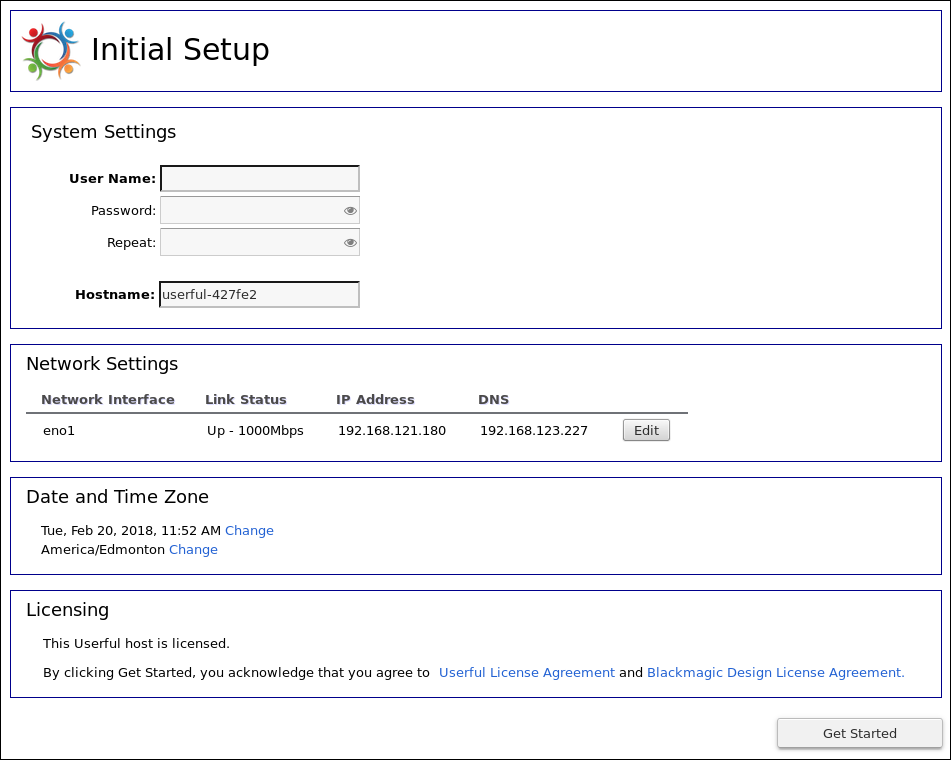Click the Licensing heading
Image resolution: width=951 pixels, height=760 pixels.
click(67, 610)
